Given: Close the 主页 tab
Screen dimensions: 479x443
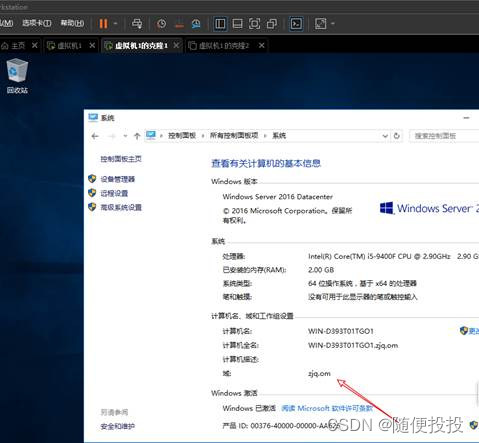Looking at the screenshot, I should (35, 45).
